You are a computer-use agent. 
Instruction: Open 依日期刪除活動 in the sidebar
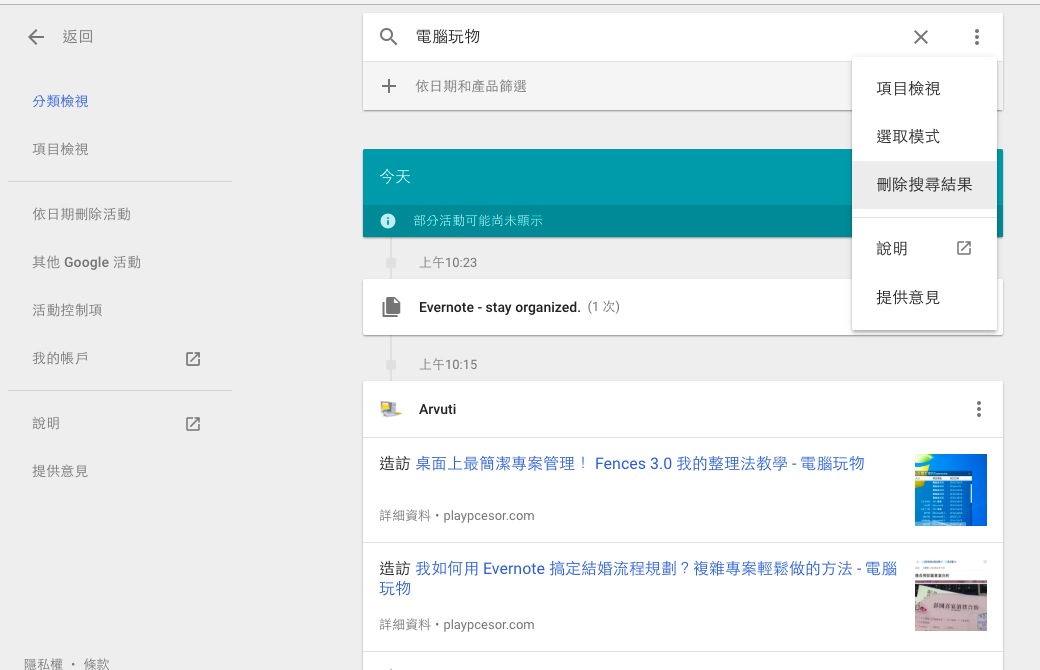coord(82,214)
